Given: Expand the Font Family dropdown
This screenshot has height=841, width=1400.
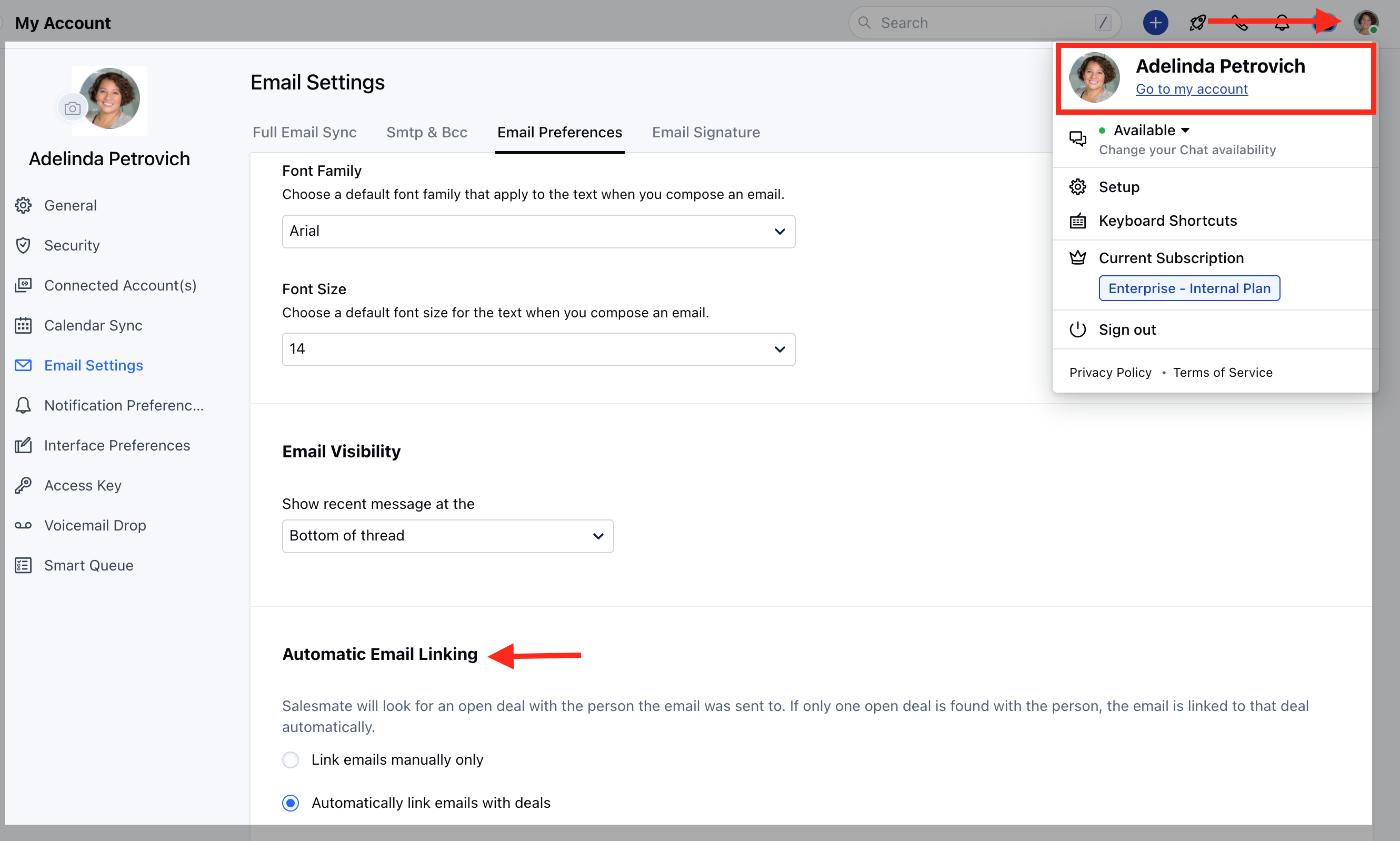Looking at the screenshot, I should [x=538, y=231].
